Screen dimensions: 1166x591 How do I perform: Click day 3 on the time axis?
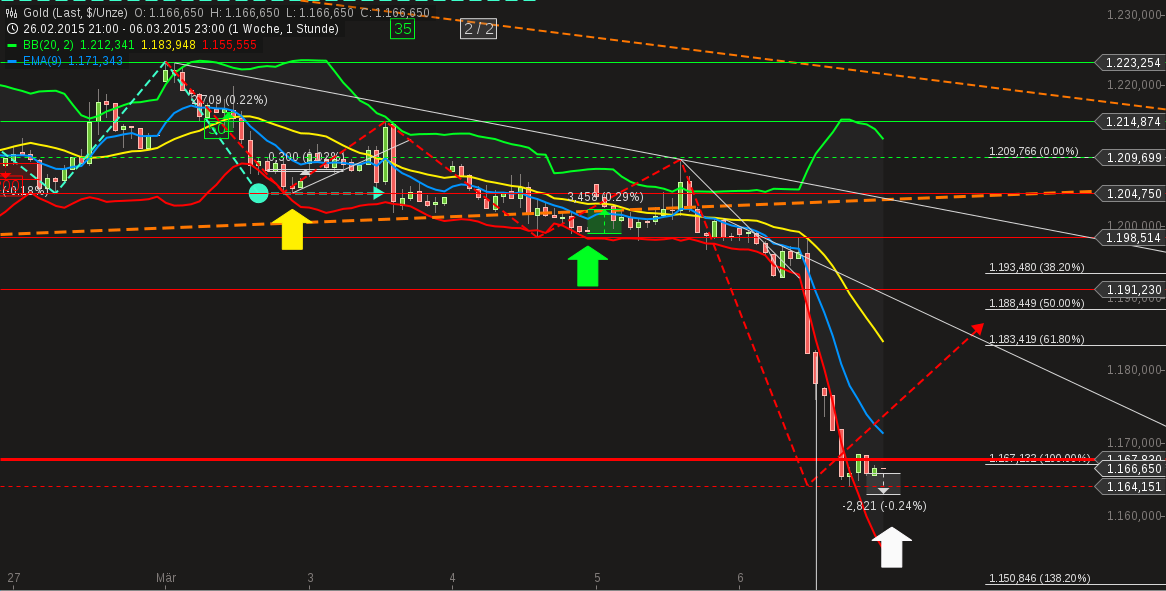tap(311, 578)
